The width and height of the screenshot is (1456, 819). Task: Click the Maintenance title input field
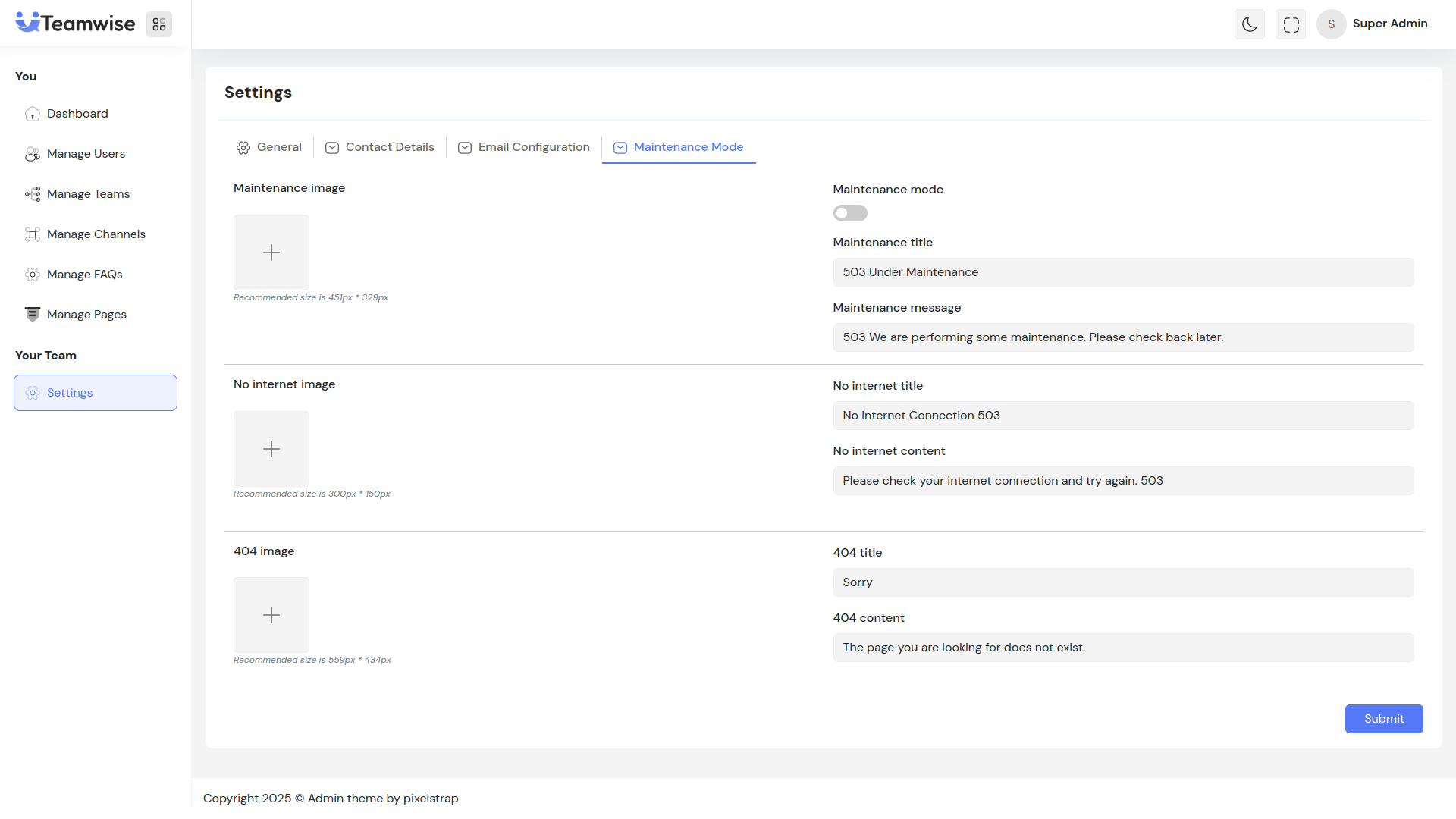point(1122,272)
